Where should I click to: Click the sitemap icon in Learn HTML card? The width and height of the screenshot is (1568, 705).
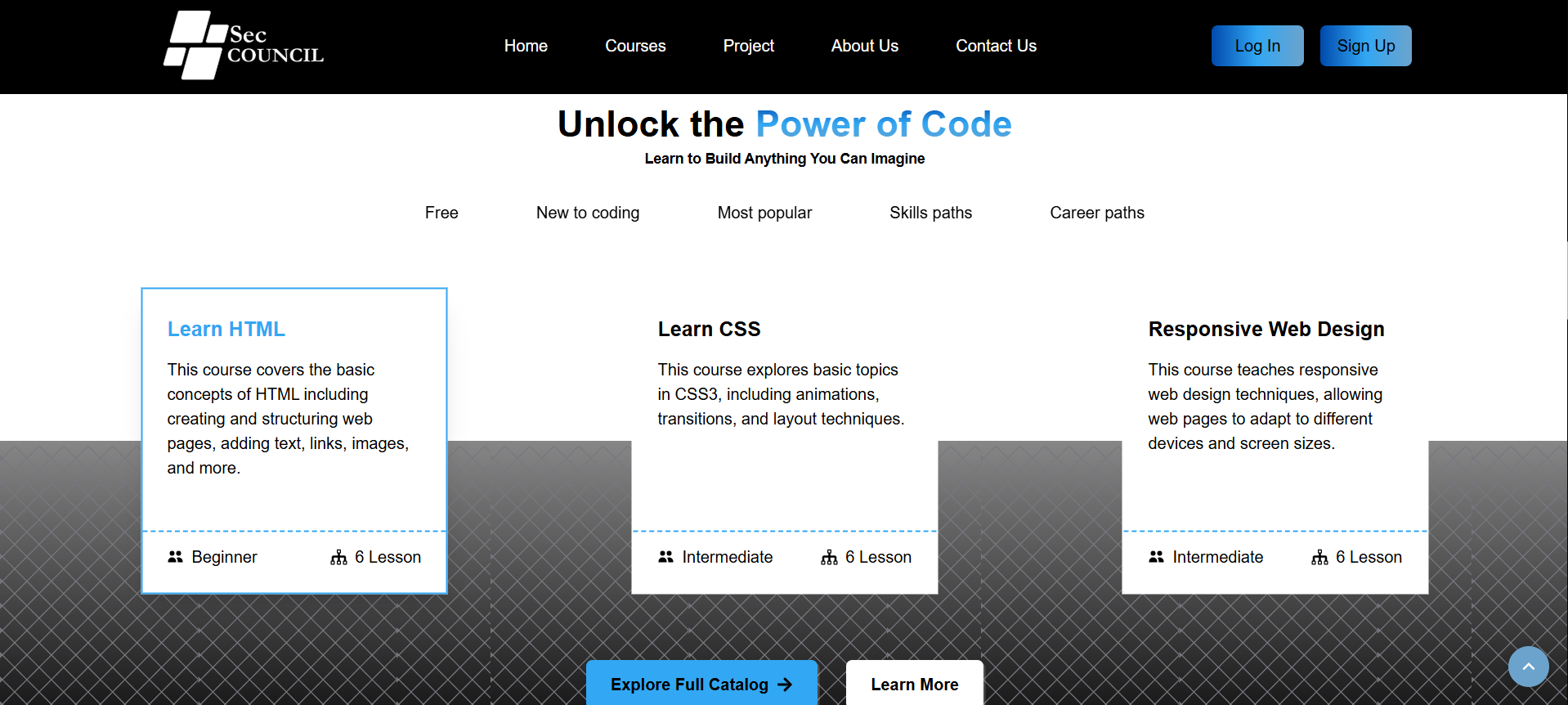pos(338,558)
